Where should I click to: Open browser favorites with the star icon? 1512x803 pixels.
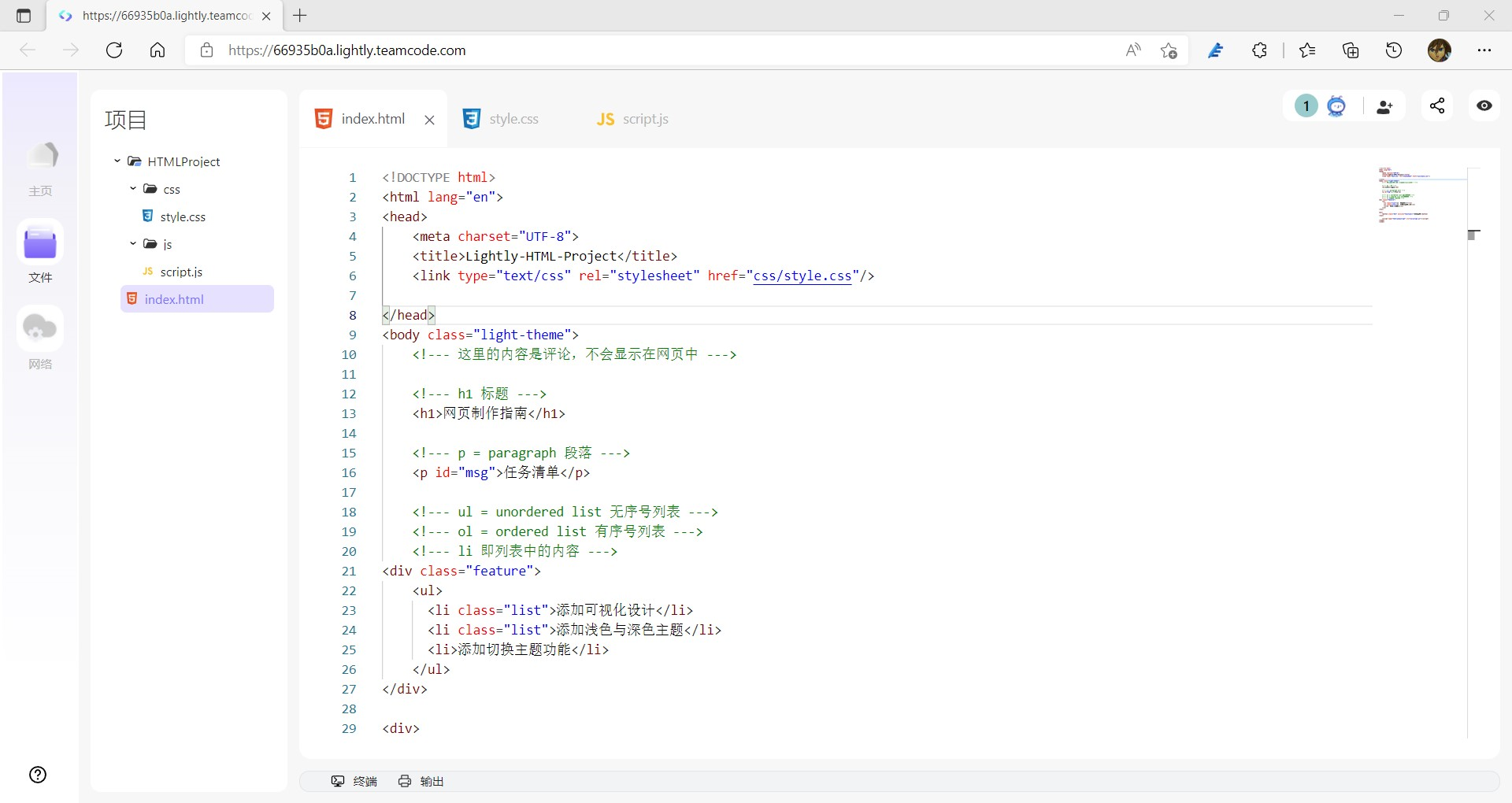1306,50
